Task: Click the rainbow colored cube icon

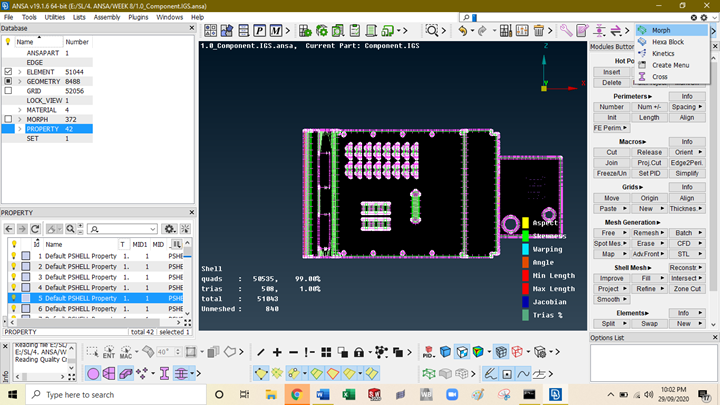Action: 478,352
